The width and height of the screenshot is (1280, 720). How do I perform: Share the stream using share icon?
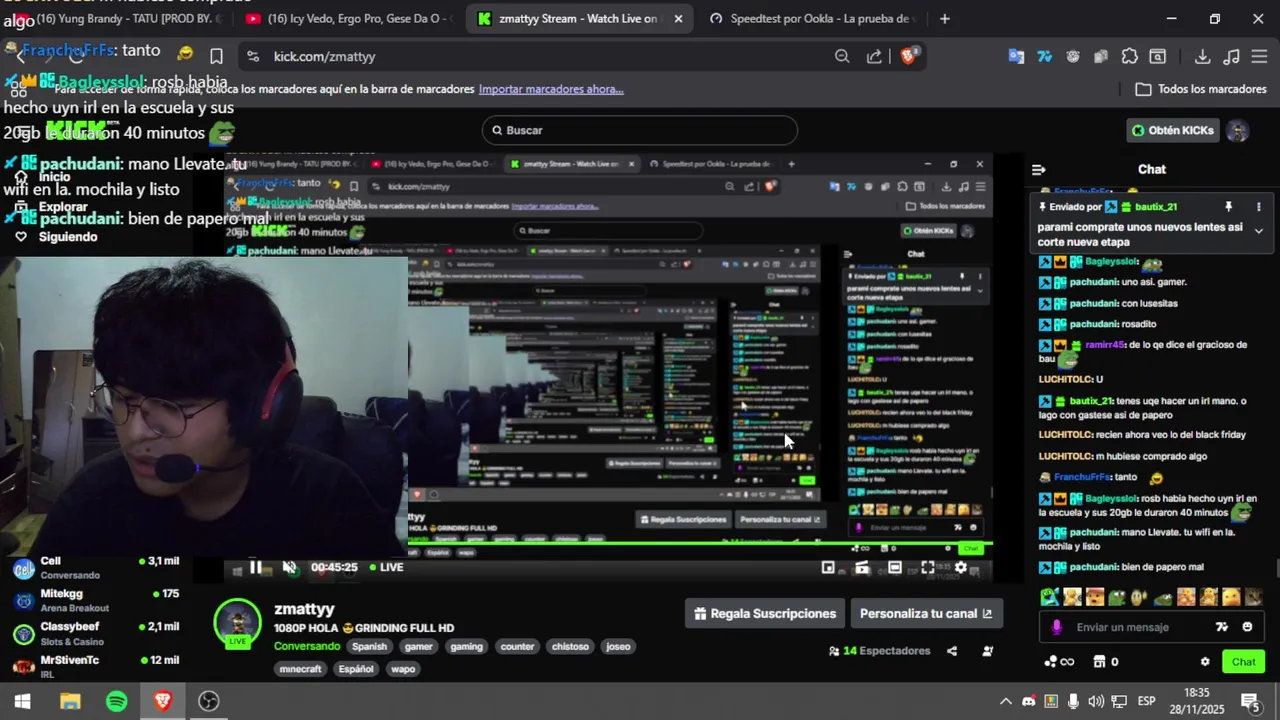tap(952, 651)
